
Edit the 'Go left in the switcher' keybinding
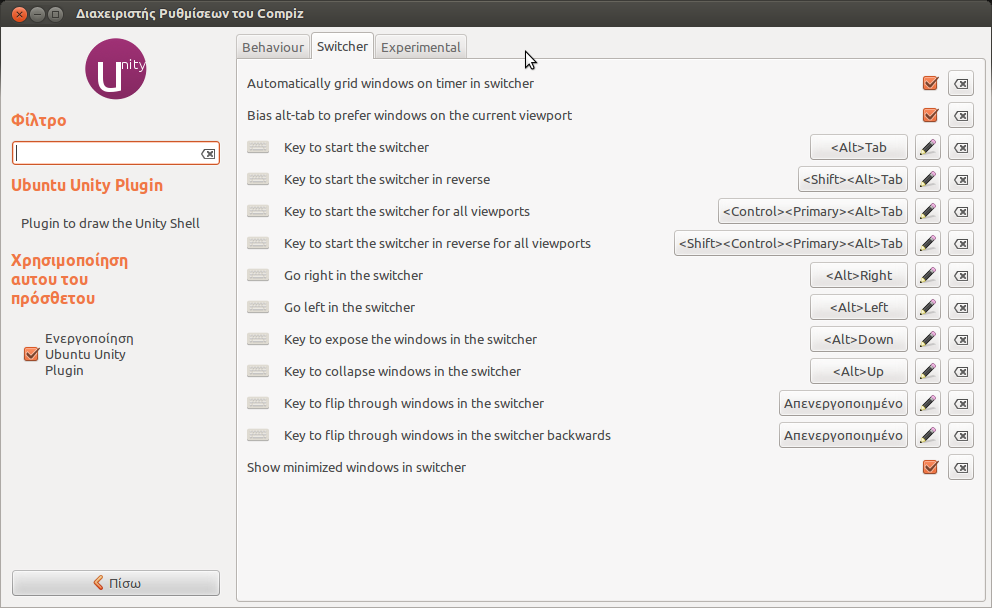(927, 308)
